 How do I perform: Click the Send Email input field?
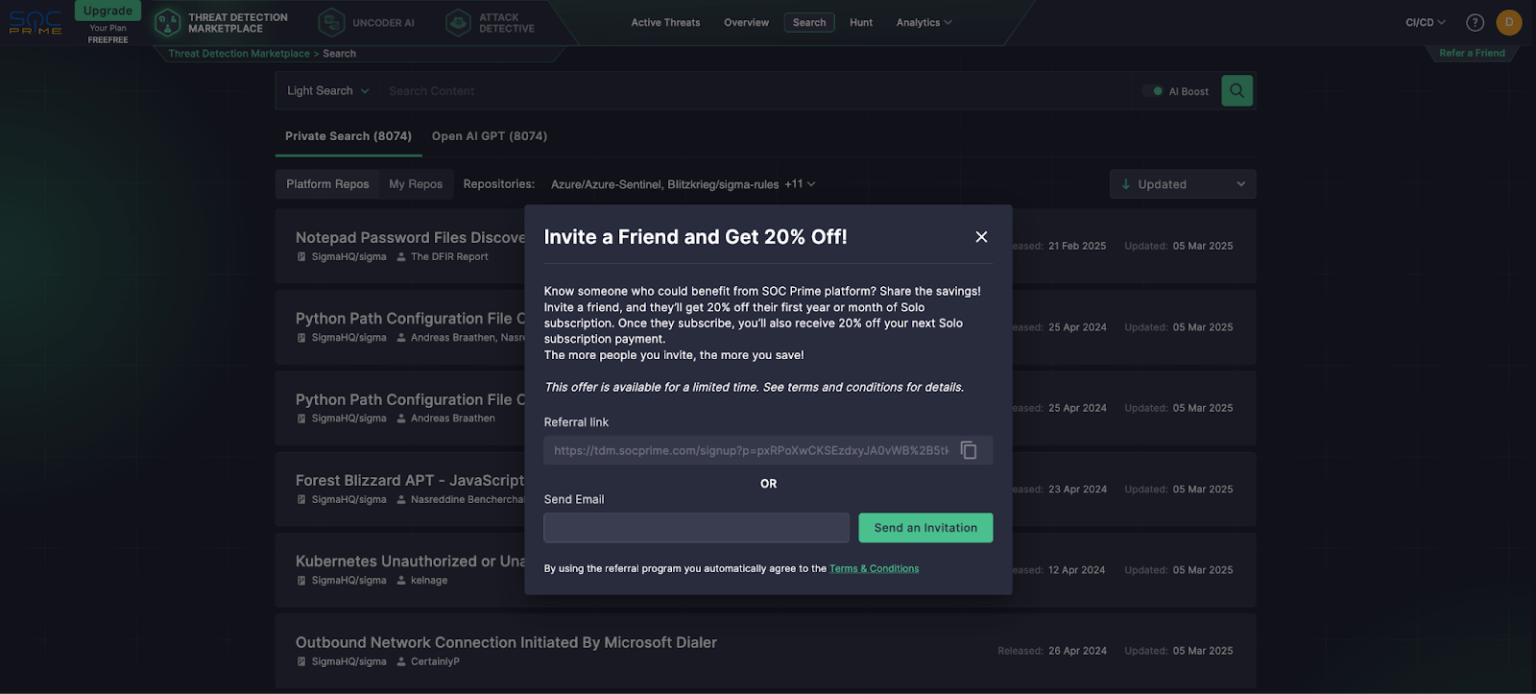pyautogui.click(x=695, y=527)
